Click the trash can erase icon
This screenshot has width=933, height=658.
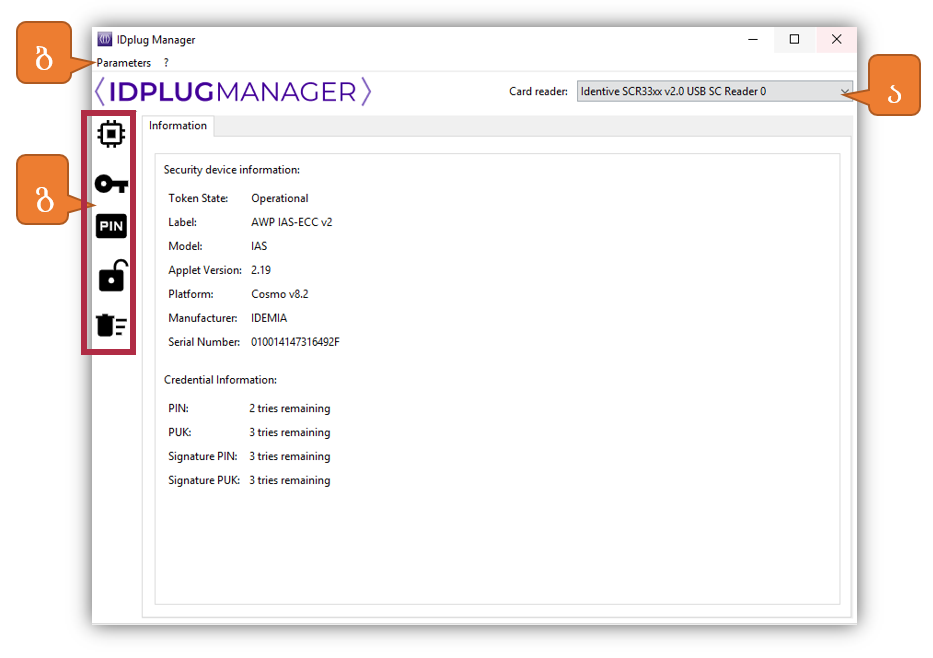pyautogui.click(x=111, y=324)
